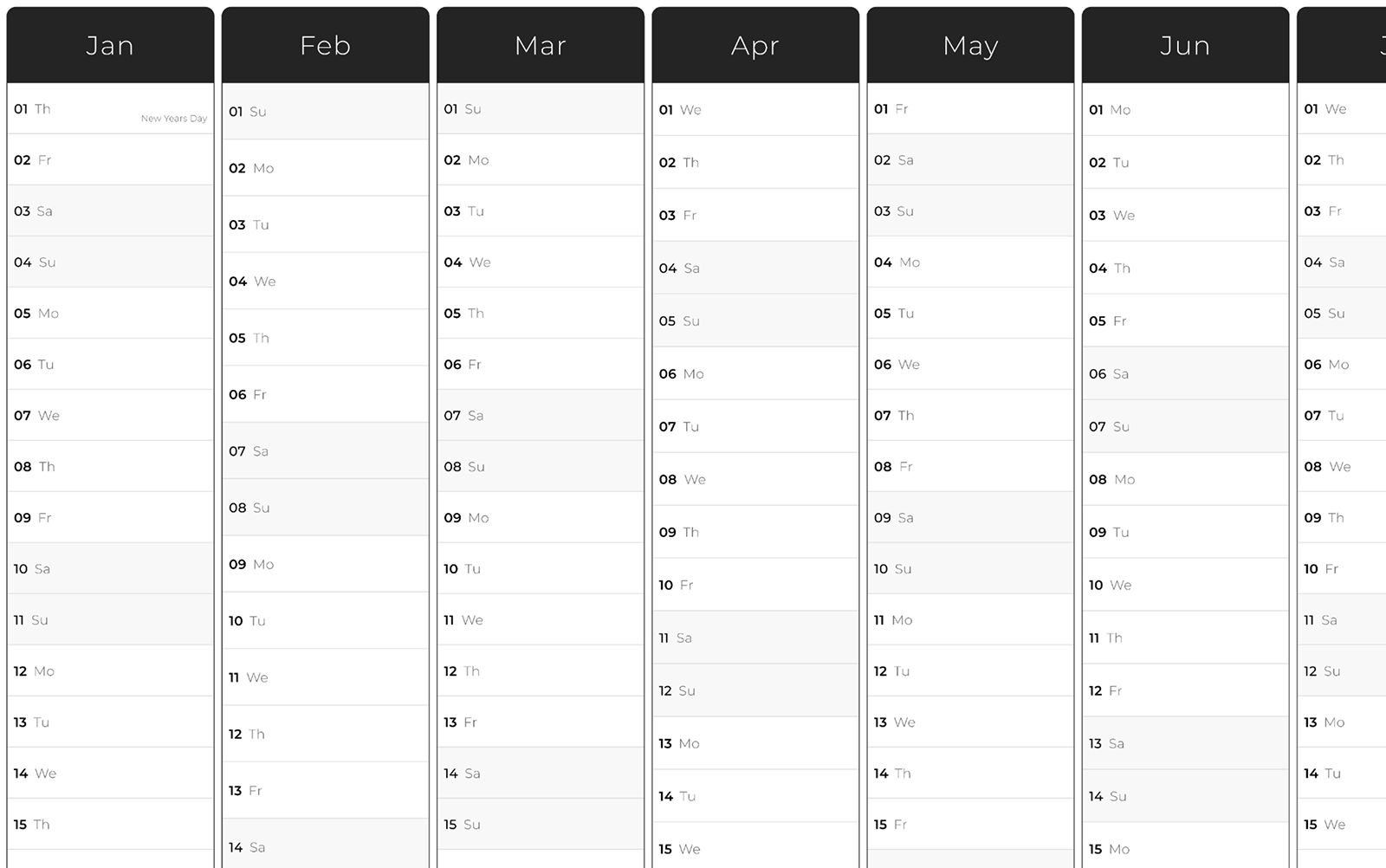The height and width of the screenshot is (868, 1386).
Task: Select the Apr month header
Action: 755,45
